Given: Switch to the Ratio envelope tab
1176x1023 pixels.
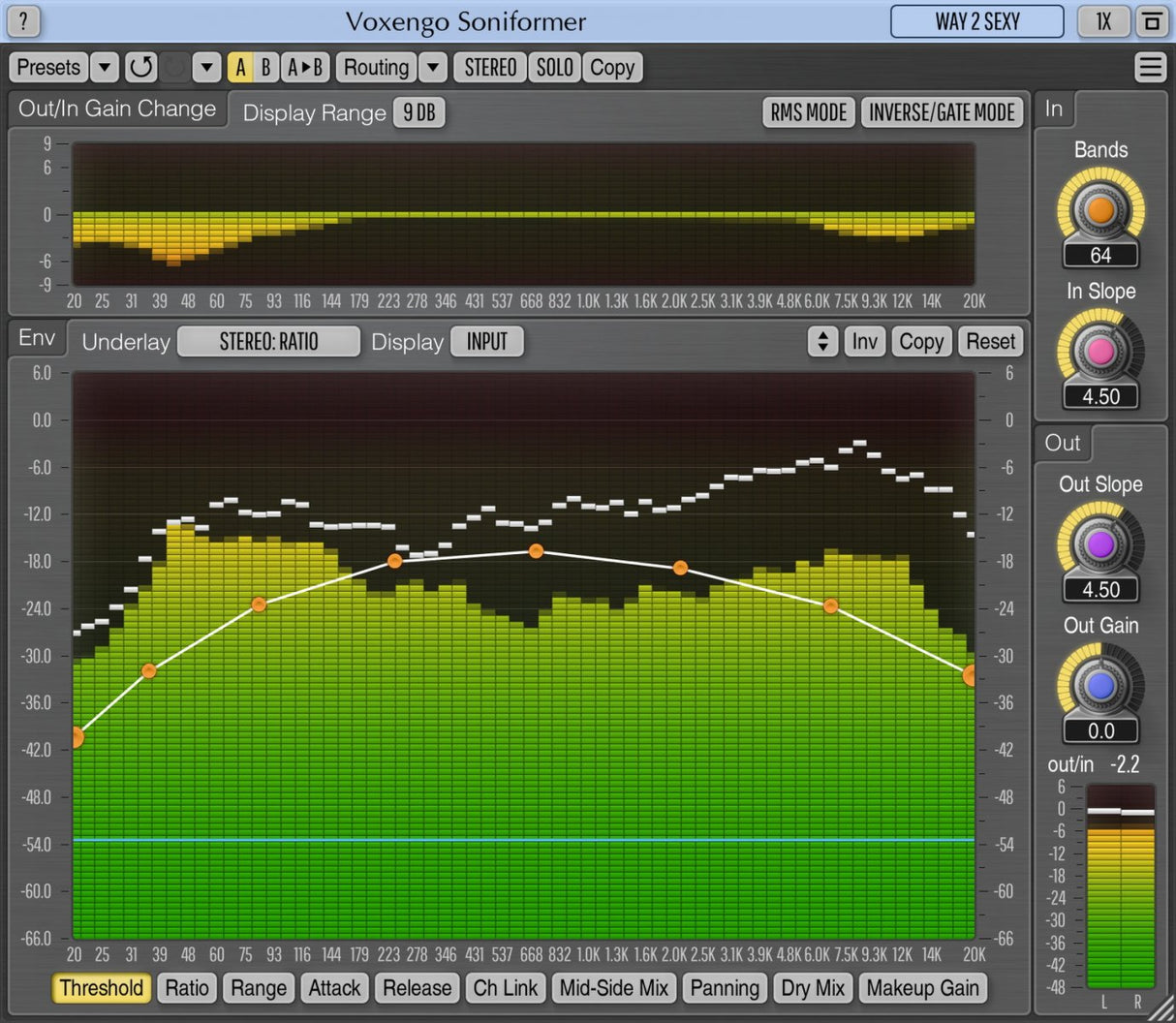Looking at the screenshot, I should 187,988.
